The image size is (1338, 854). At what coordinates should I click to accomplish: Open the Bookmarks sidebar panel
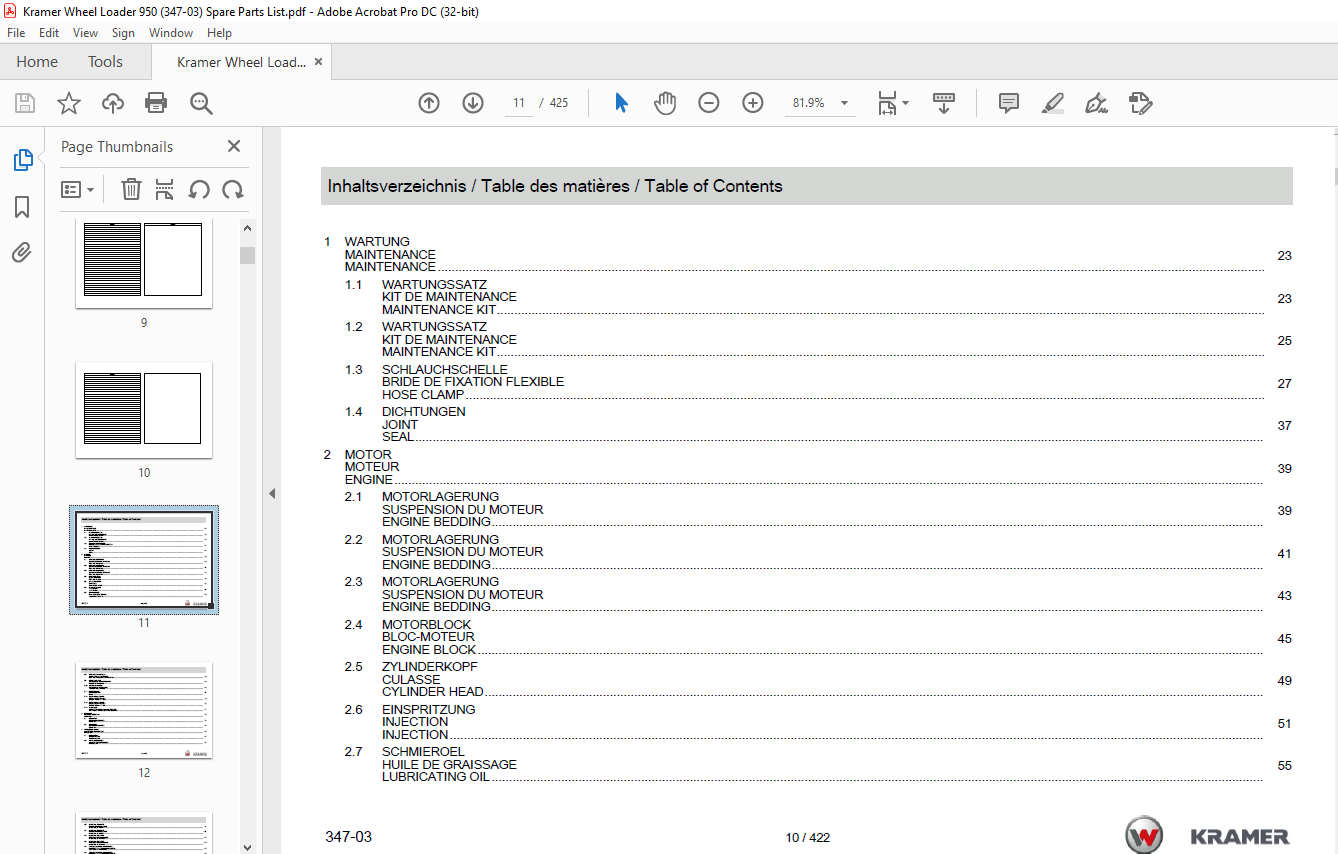tap(22, 207)
